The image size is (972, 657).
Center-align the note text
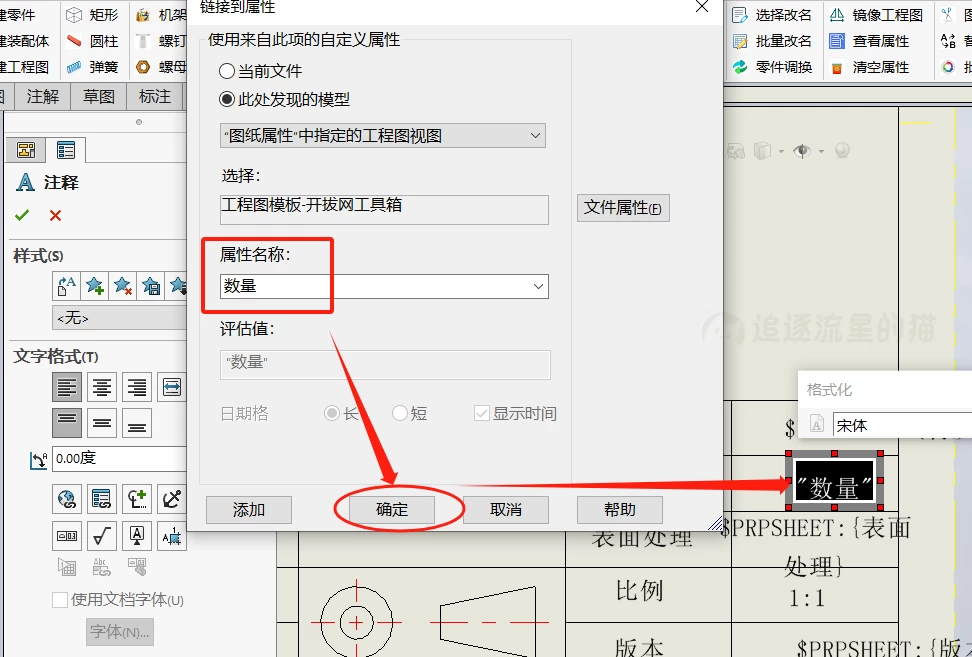pyautogui.click(x=102, y=387)
